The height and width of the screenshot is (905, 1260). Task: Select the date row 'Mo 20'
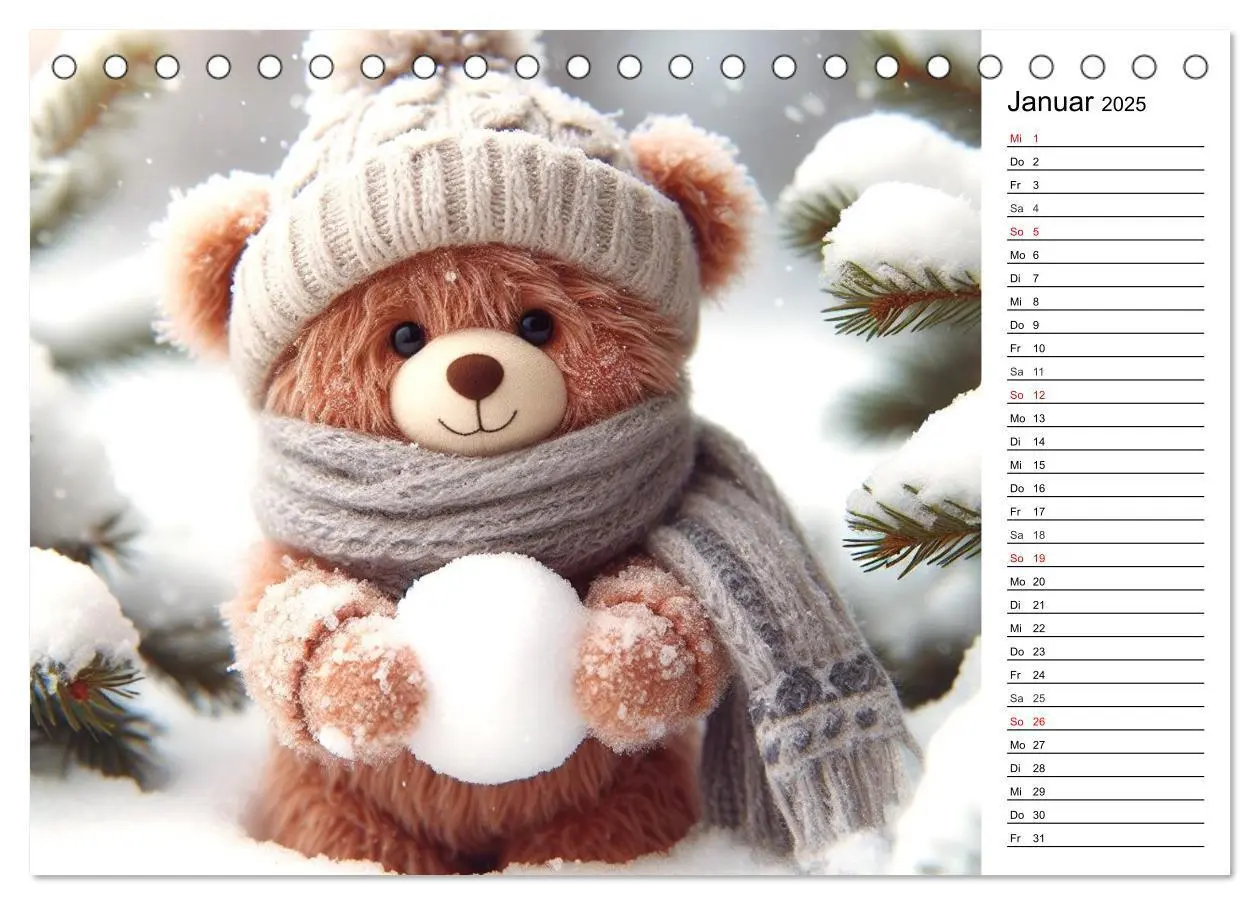1105,581
